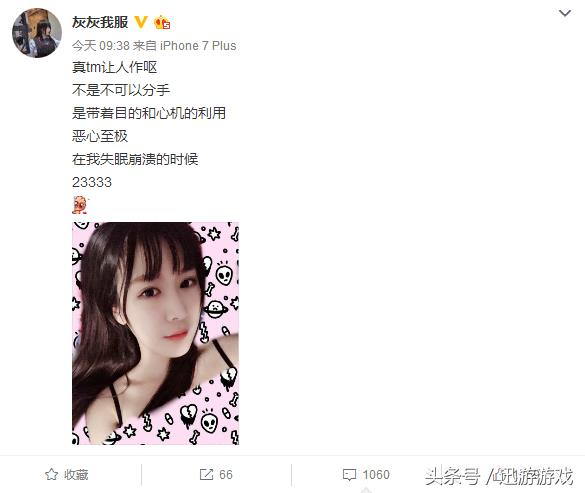
Task: Click the star favorite icon
Action: coord(51,474)
